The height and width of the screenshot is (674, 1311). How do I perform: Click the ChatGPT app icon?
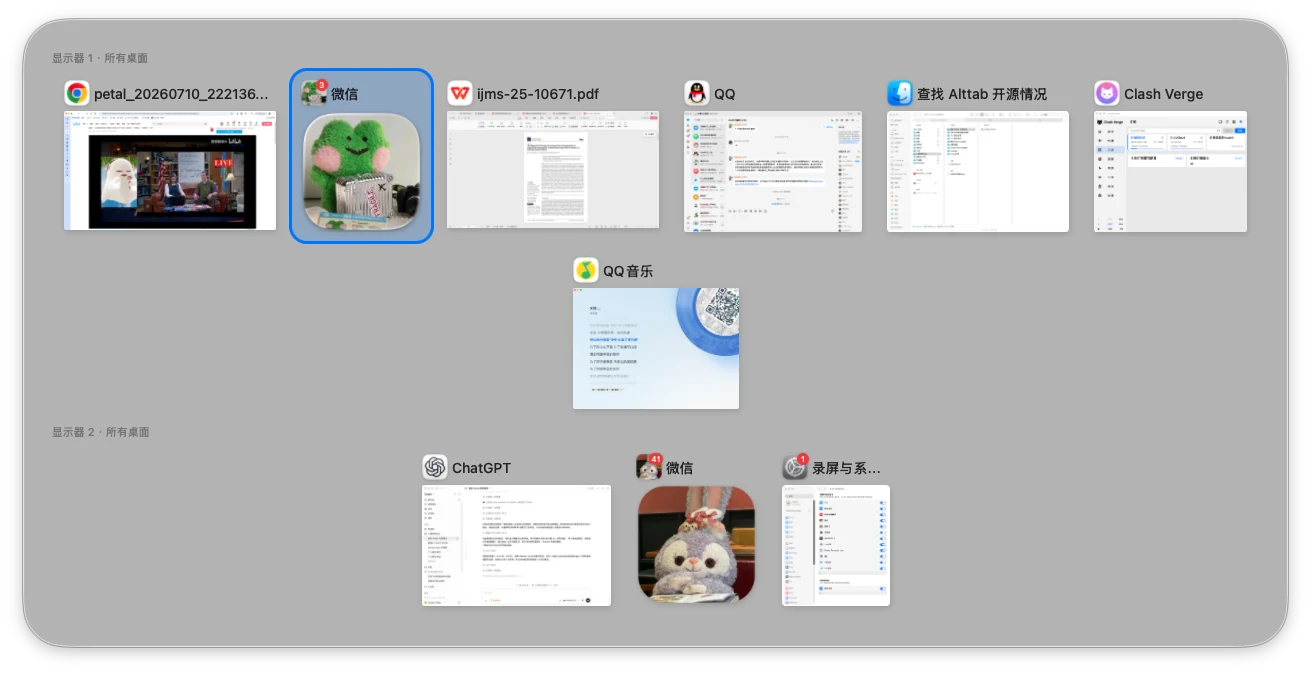click(435, 468)
